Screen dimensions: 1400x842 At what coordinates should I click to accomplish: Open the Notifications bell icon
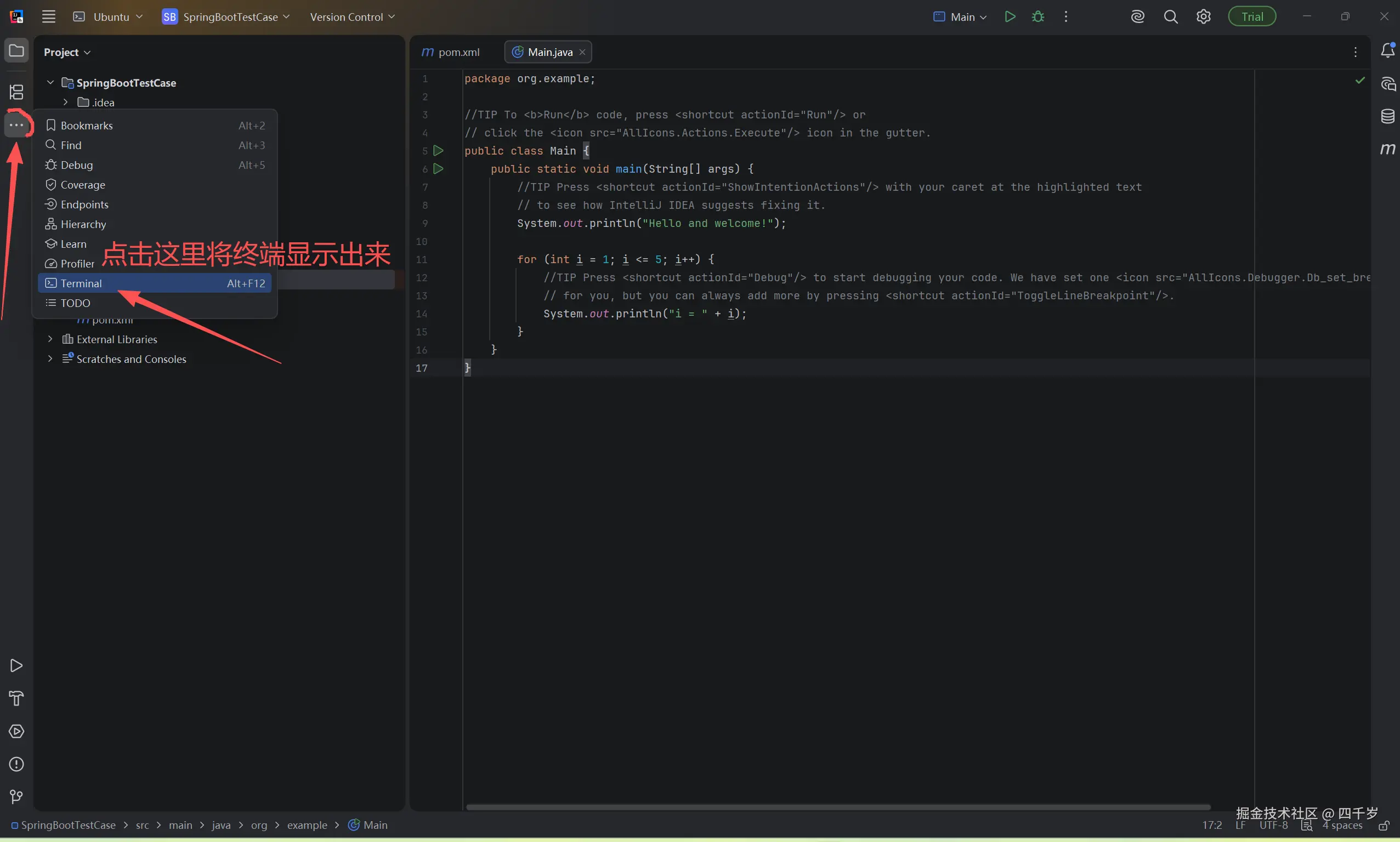(1387, 50)
